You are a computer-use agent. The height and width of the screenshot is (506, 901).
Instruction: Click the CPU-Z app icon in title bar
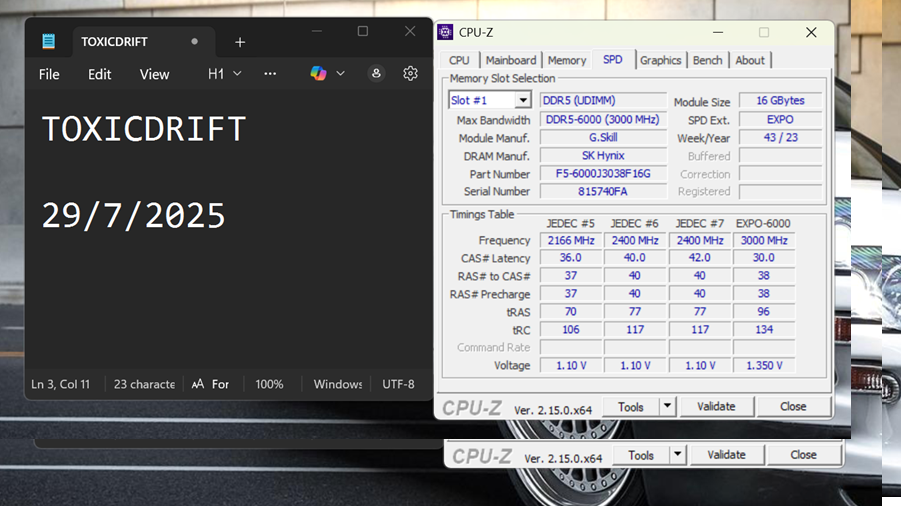(x=445, y=32)
